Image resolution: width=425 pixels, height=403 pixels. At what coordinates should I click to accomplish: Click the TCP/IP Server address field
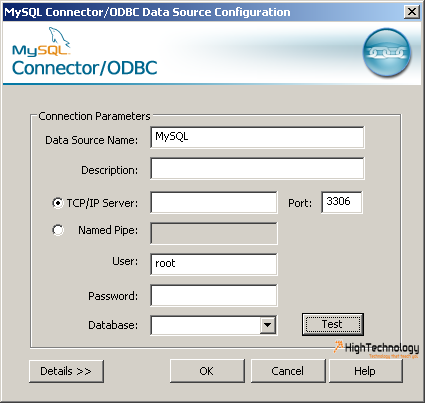tap(214, 202)
